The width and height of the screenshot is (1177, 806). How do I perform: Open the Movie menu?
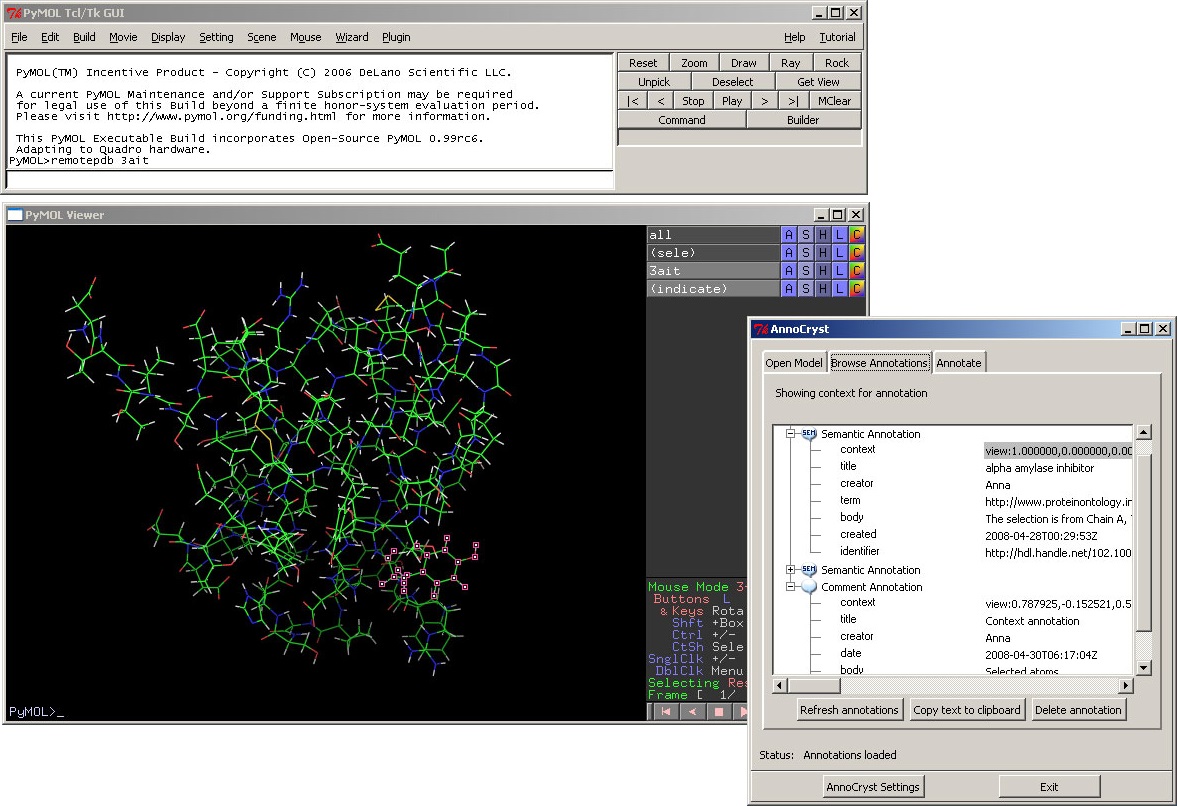(123, 37)
